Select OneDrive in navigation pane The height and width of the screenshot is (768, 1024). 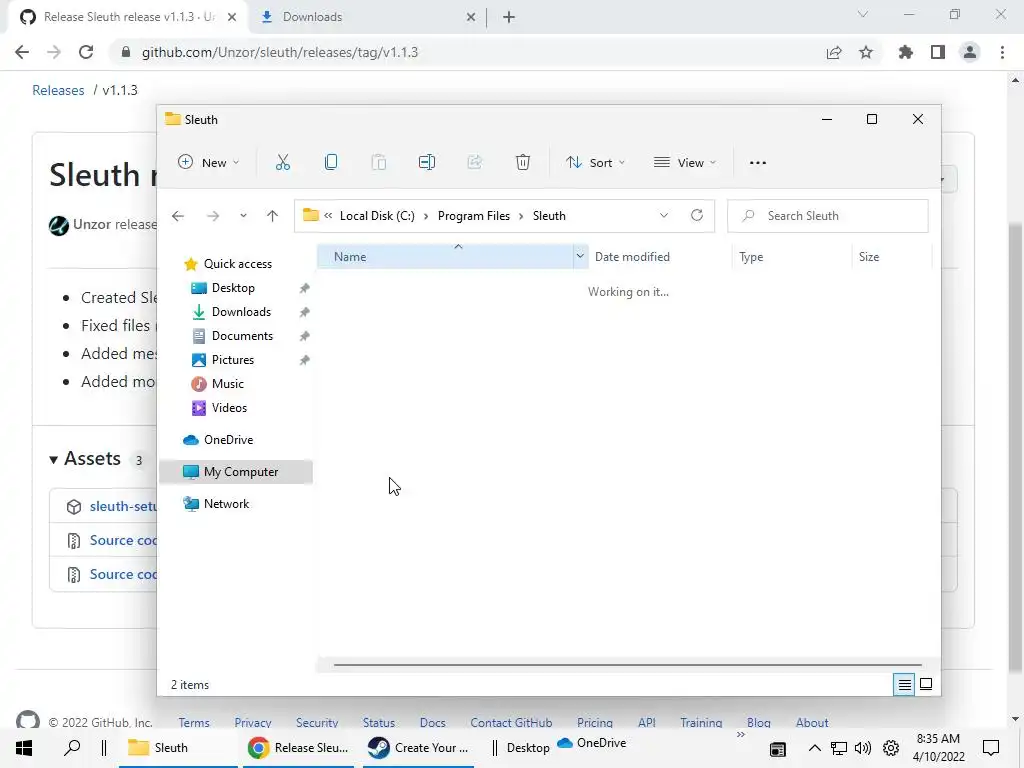click(228, 440)
